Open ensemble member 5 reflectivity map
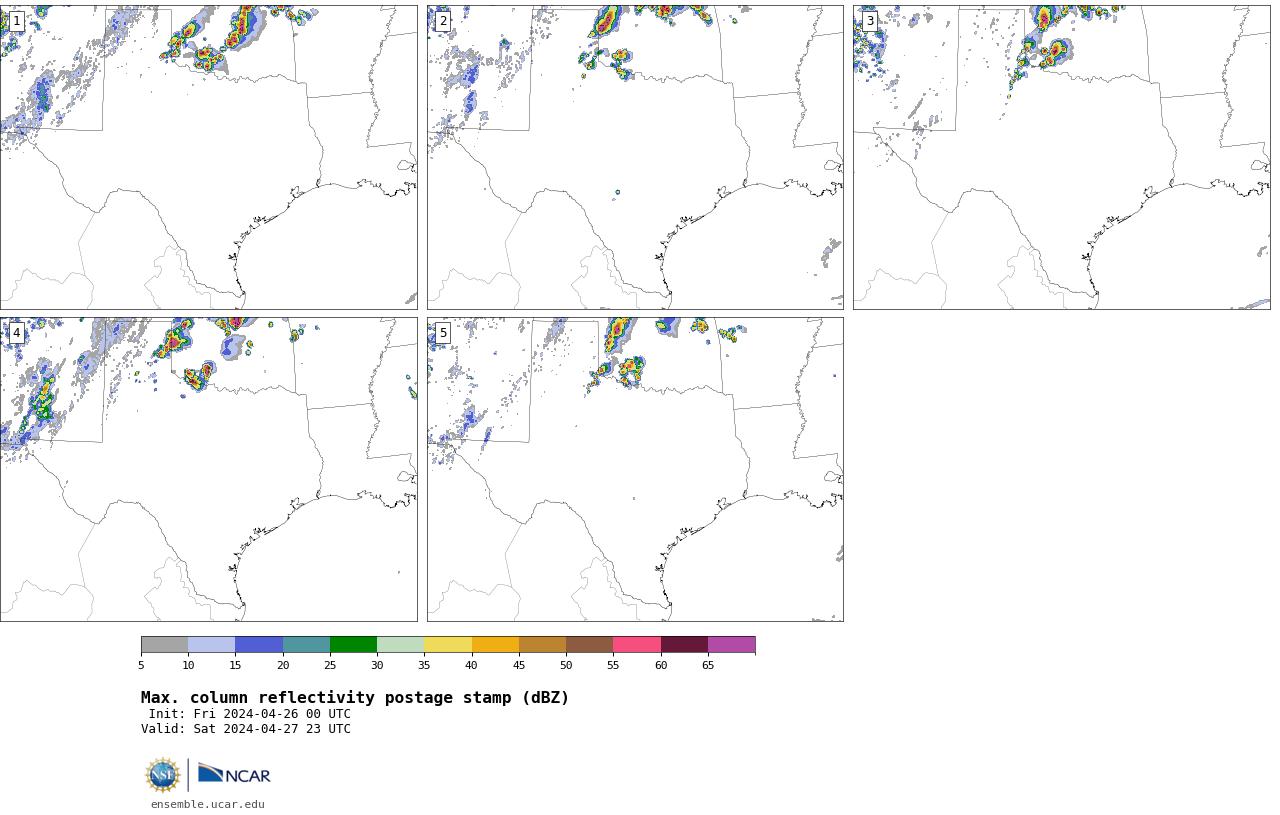1280x815 pixels. point(635,469)
